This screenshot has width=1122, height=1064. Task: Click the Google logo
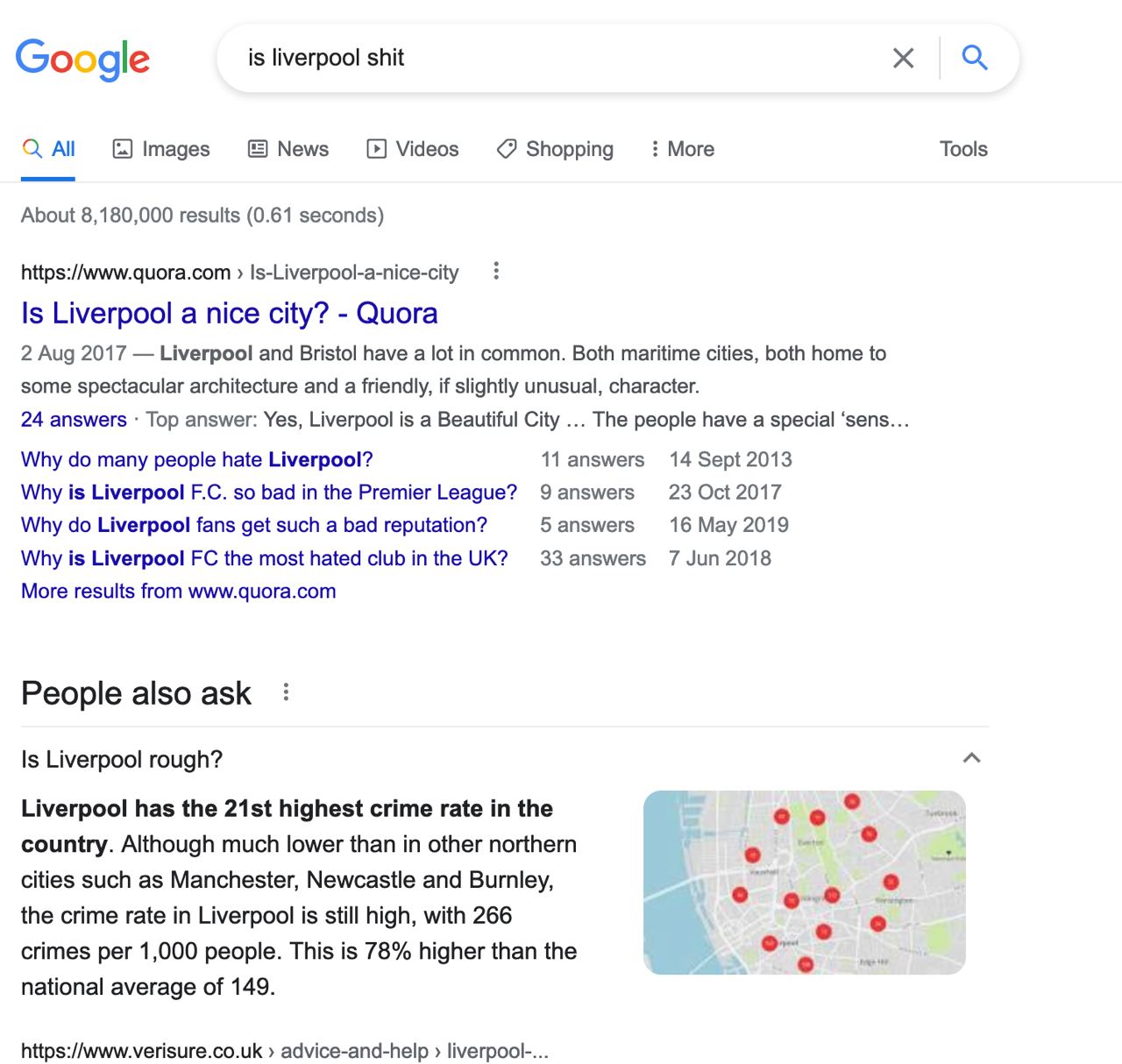[x=83, y=59]
